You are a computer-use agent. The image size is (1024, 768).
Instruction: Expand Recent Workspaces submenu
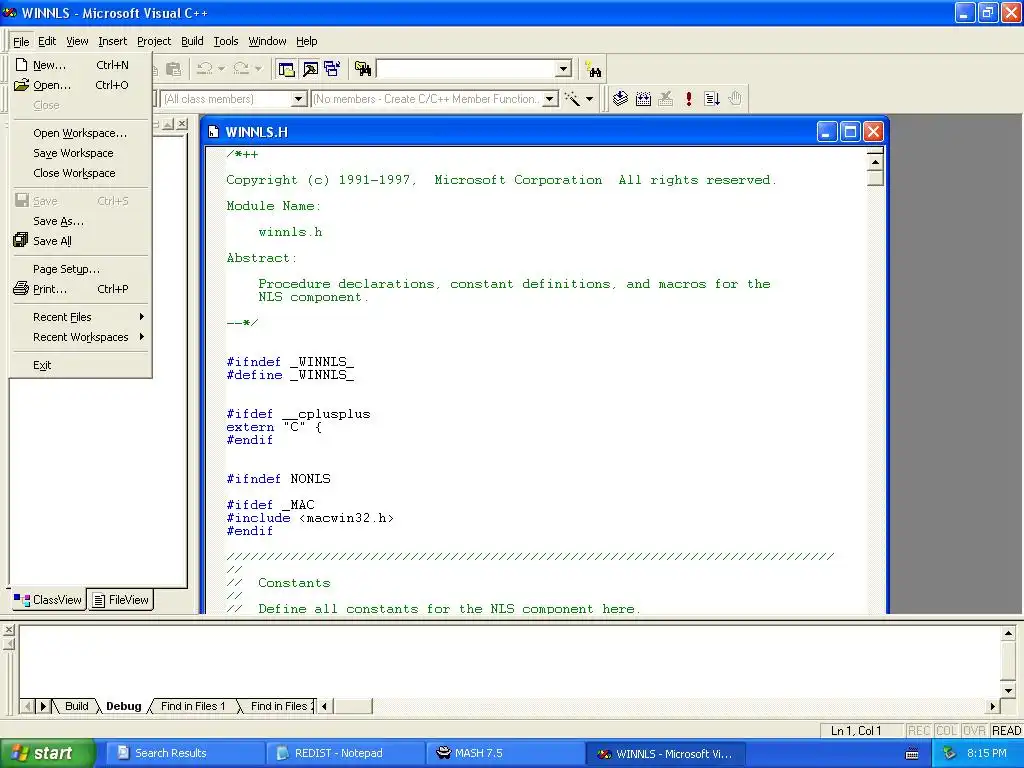click(81, 337)
